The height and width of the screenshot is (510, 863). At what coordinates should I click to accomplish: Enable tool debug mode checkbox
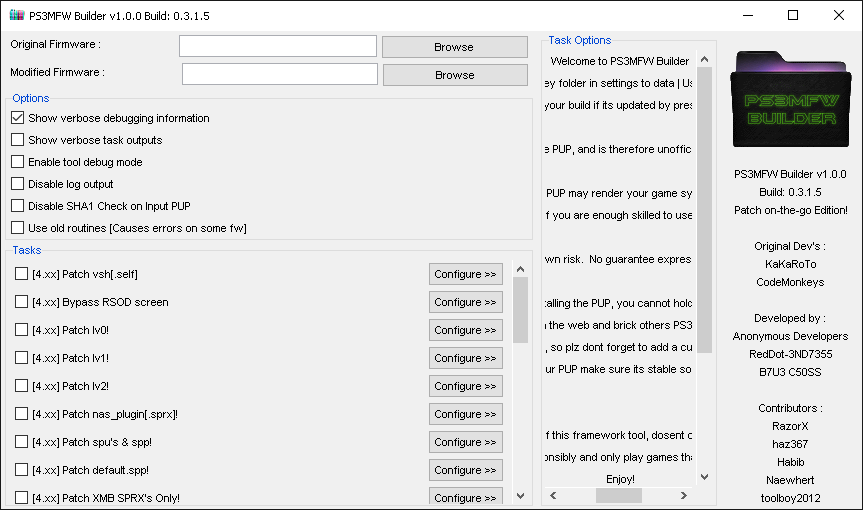18,162
